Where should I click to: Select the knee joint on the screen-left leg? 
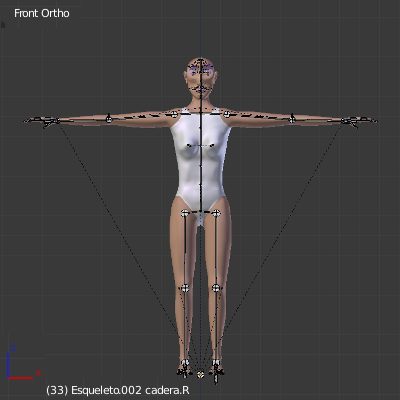pyautogui.click(x=185, y=288)
